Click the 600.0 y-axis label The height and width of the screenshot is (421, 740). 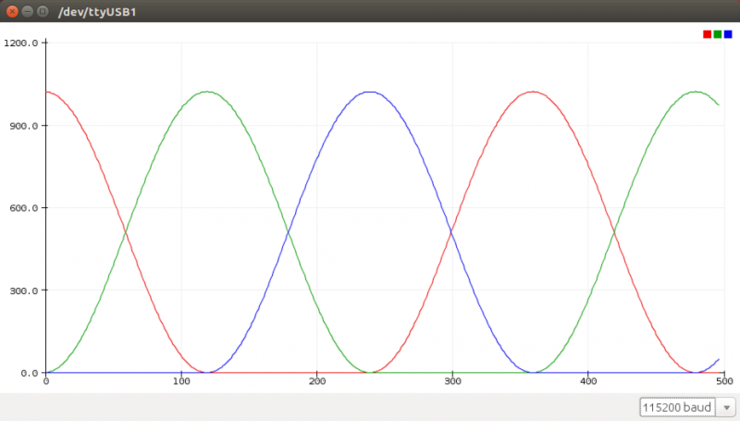click(24, 208)
